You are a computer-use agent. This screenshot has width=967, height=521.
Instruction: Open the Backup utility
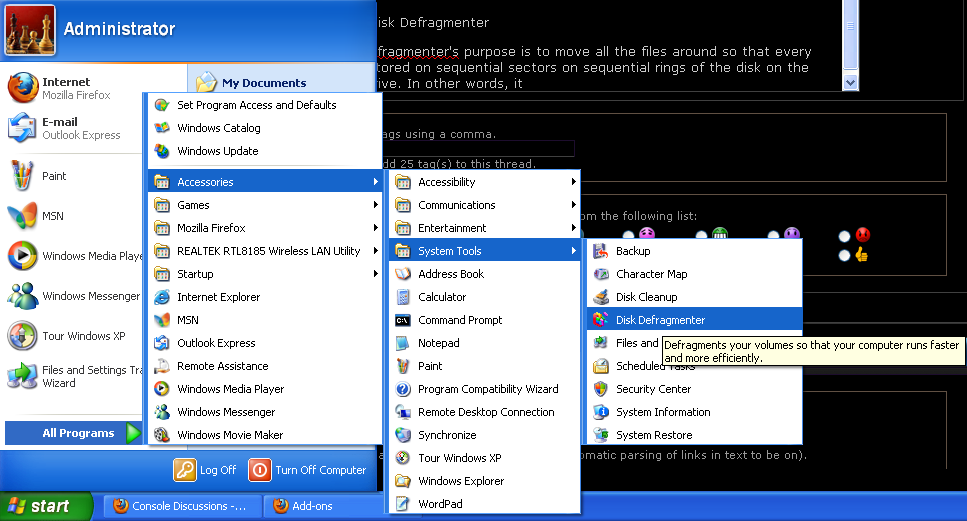[633, 251]
